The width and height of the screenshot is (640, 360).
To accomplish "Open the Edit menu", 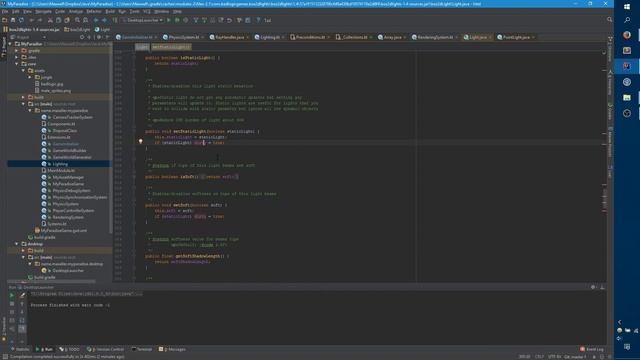I will [x=16, y=11].
